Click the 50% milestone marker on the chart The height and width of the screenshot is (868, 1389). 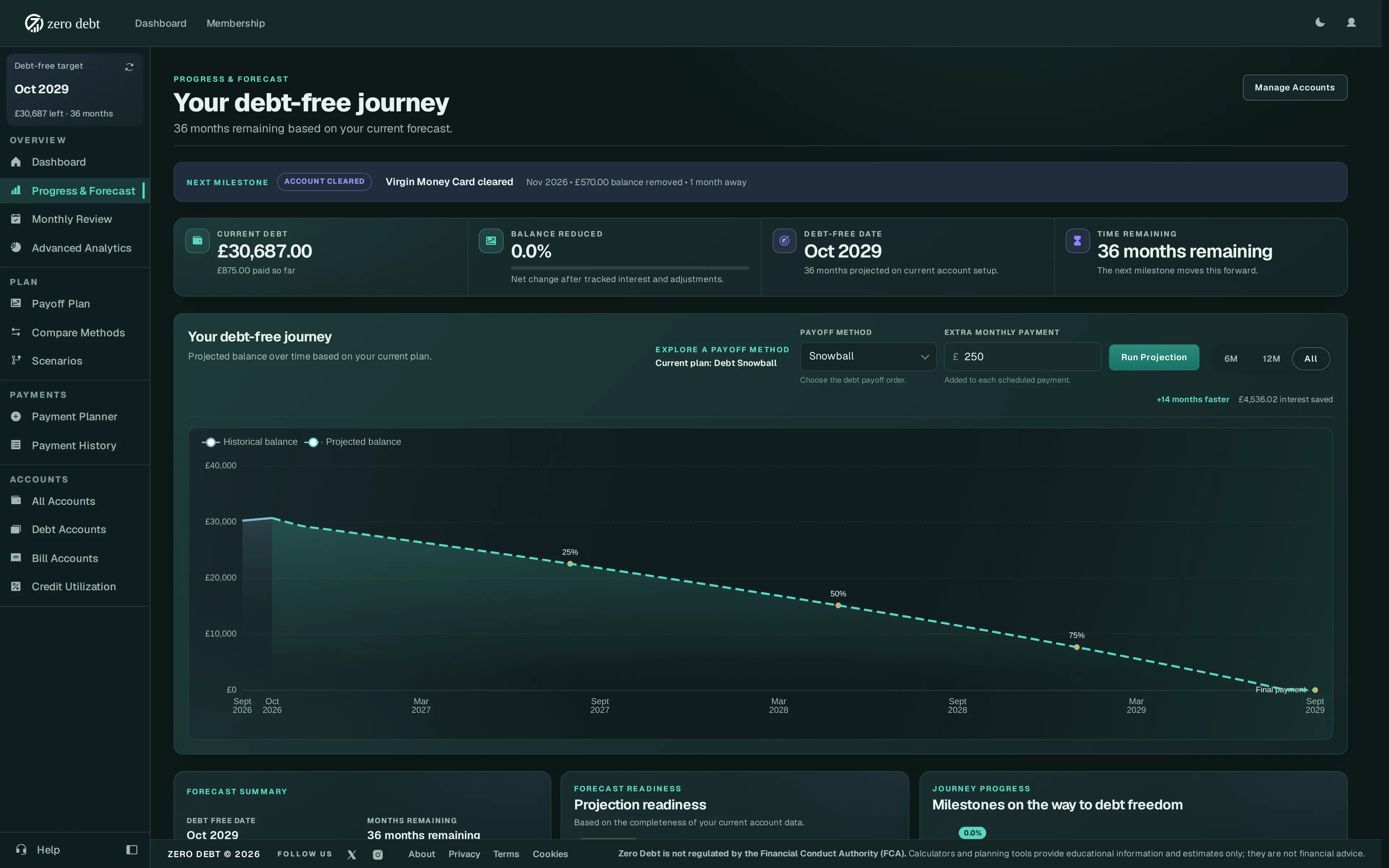[838, 605]
